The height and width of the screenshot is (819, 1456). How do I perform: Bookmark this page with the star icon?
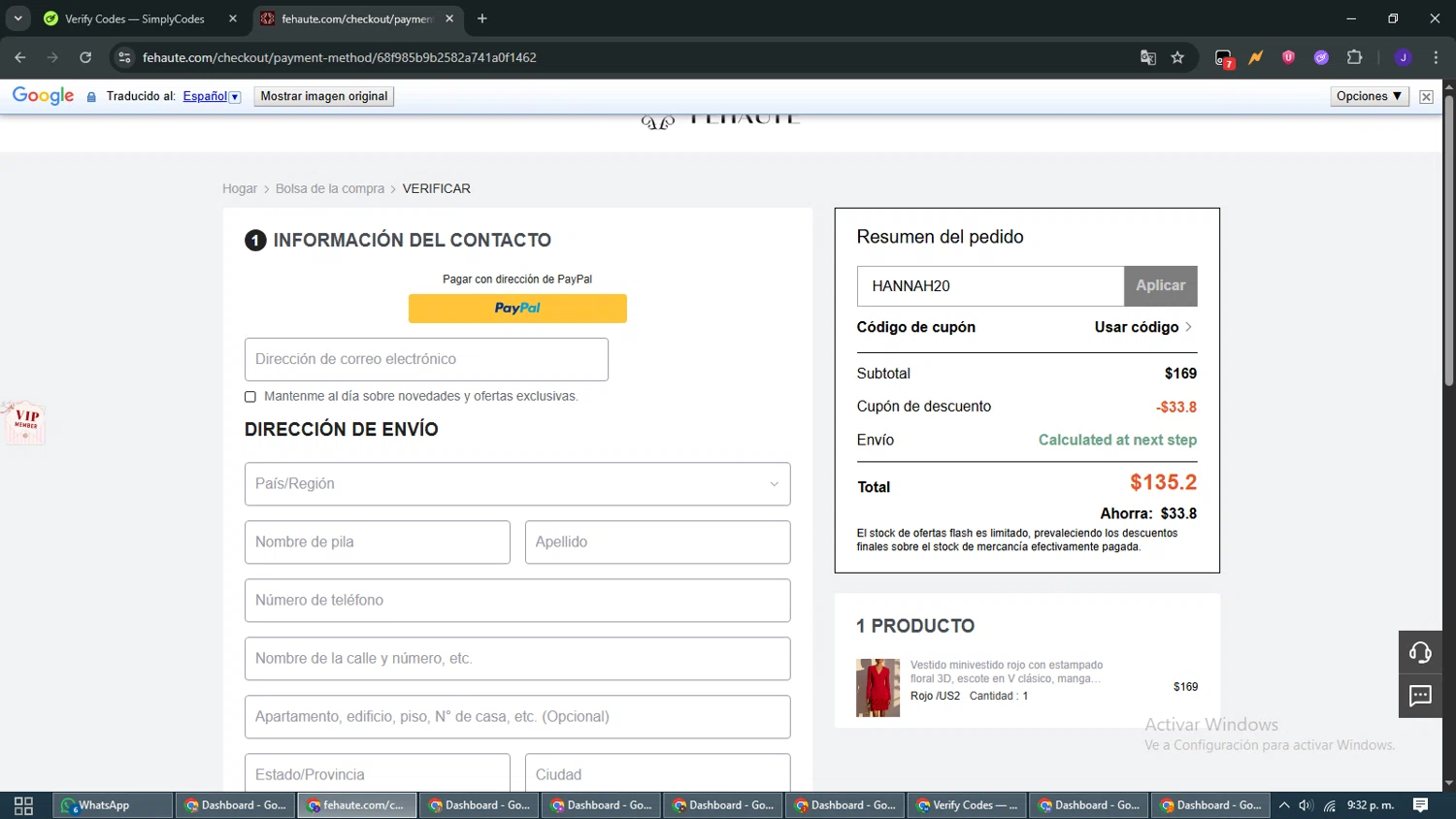pyautogui.click(x=1177, y=57)
